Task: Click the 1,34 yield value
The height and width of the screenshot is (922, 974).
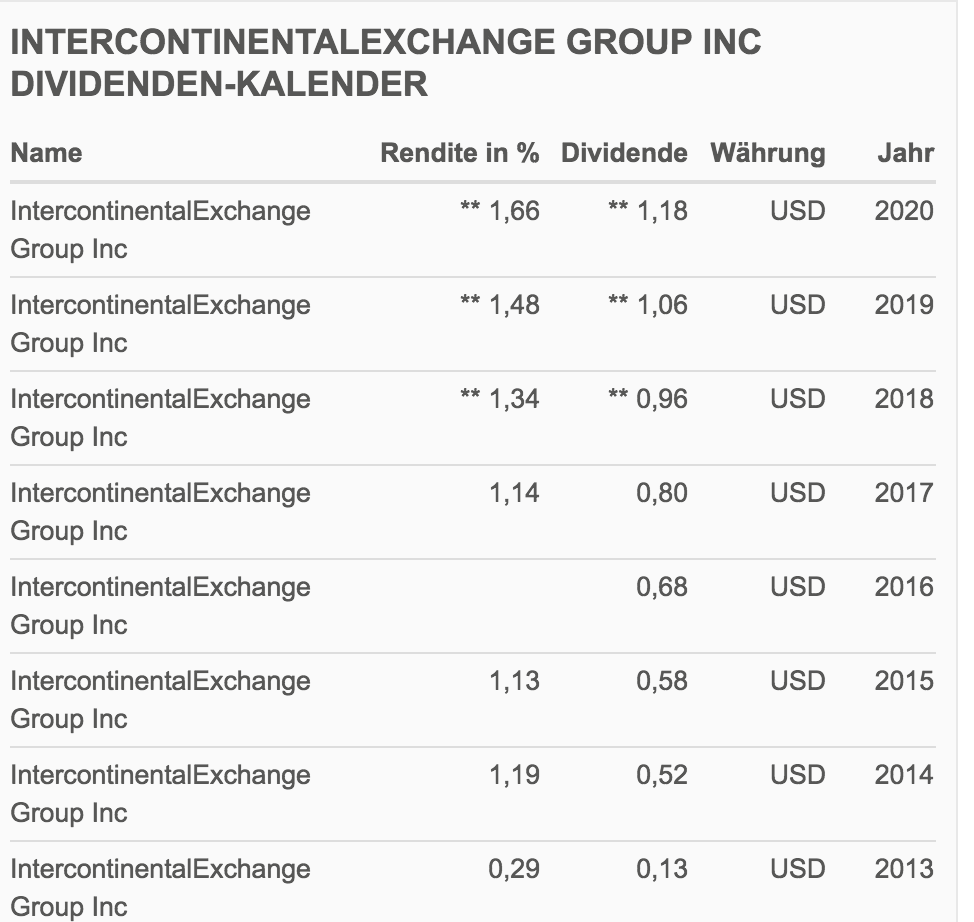Action: tap(514, 399)
